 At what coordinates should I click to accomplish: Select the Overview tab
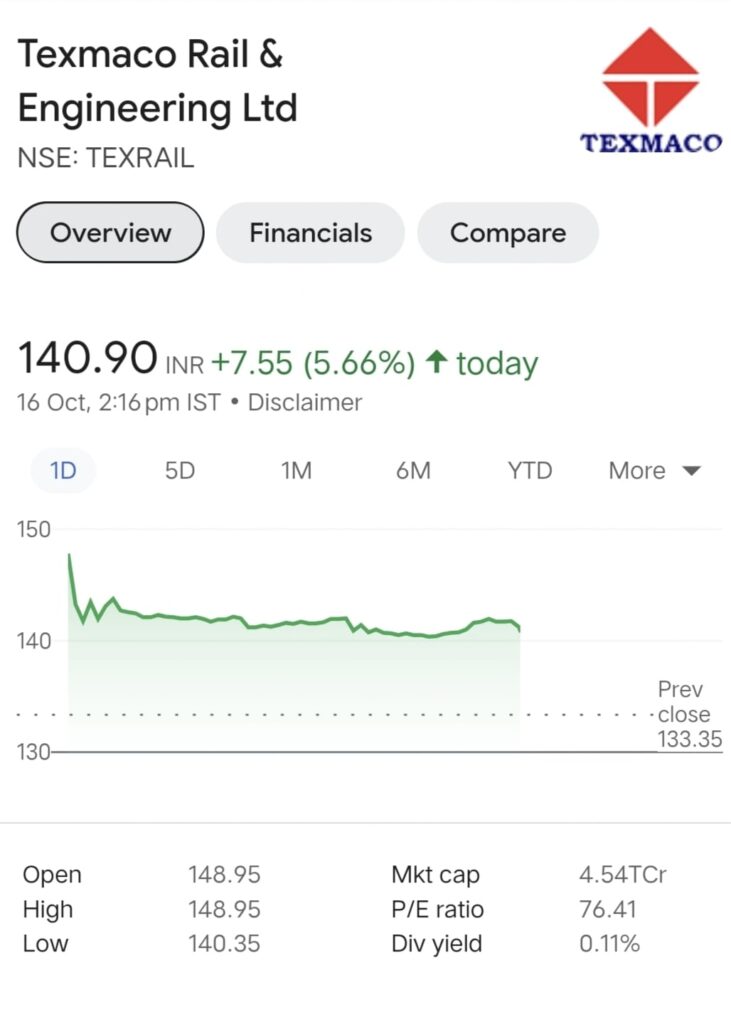click(x=110, y=232)
